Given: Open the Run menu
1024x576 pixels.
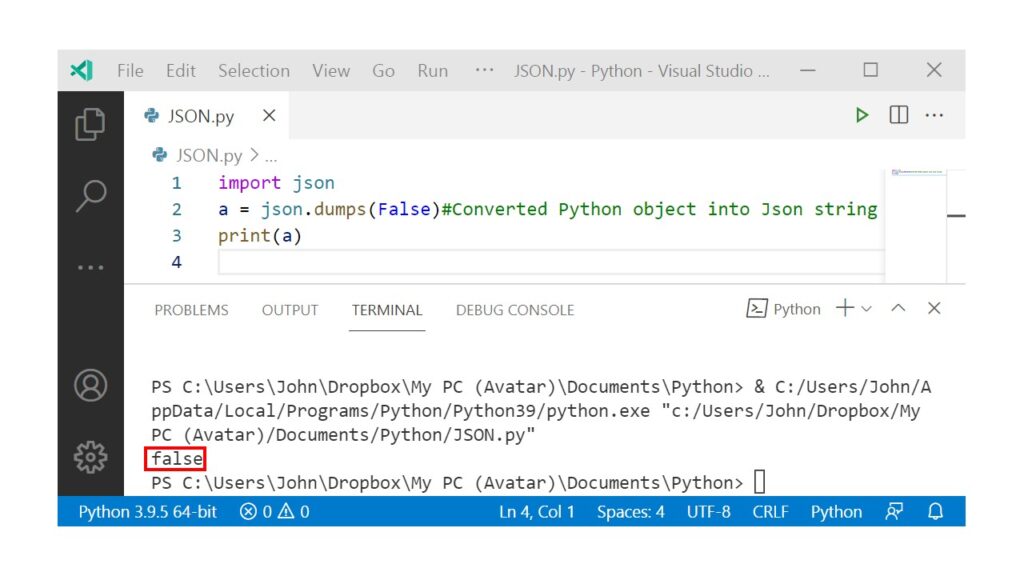Looking at the screenshot, I should (432, 71).
